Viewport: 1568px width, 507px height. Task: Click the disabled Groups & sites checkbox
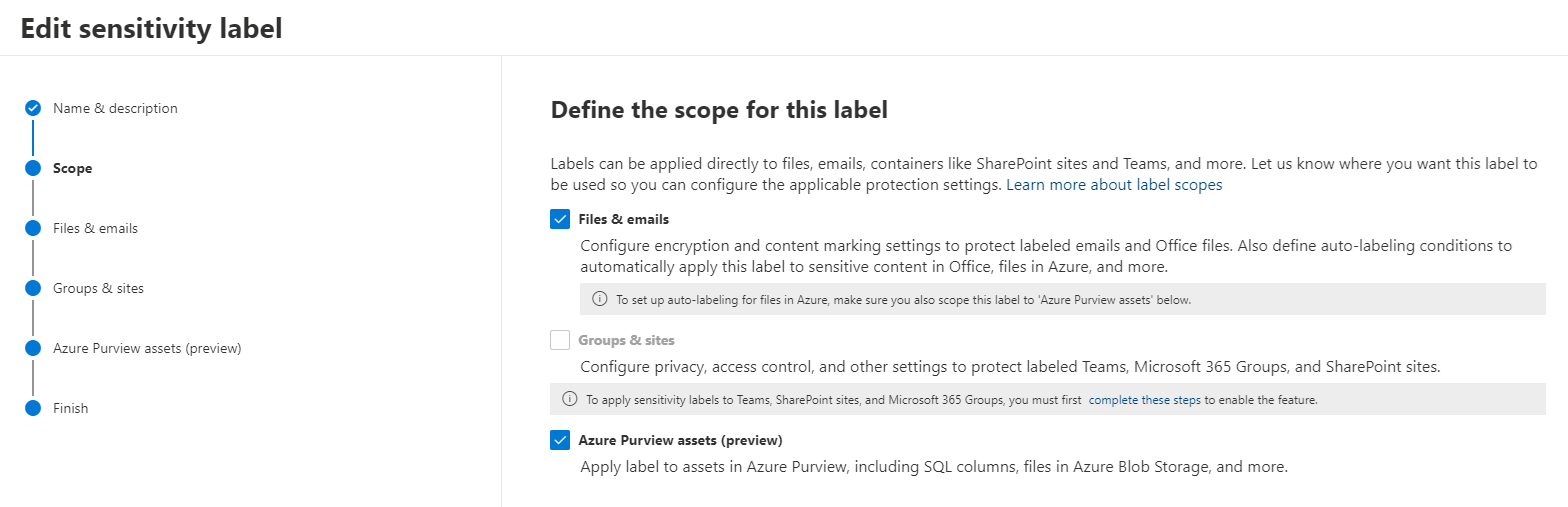pos(560,340)
